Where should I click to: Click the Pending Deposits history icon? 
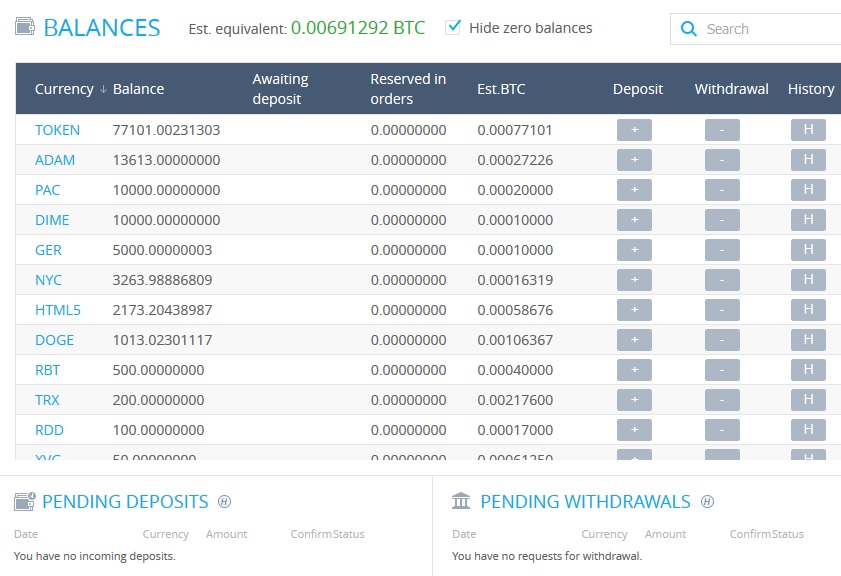point(225,502)
